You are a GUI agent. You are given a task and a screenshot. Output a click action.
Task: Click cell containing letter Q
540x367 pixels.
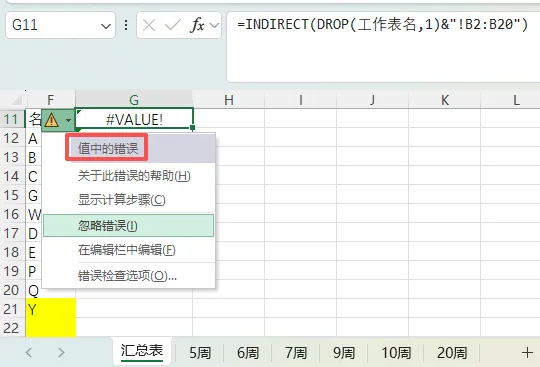(33, 290)
